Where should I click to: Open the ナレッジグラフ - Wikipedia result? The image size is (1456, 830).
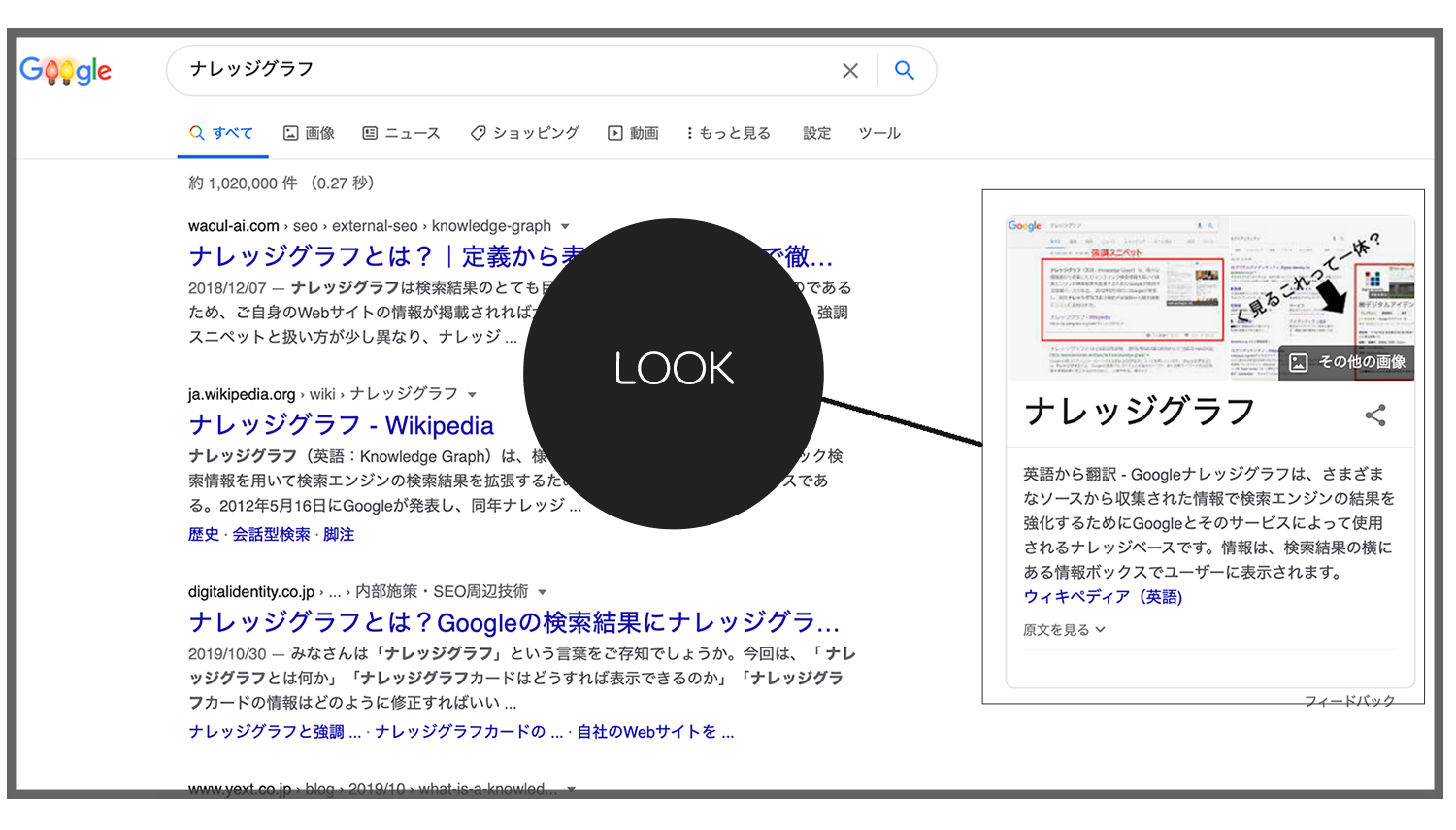point(341,425)
